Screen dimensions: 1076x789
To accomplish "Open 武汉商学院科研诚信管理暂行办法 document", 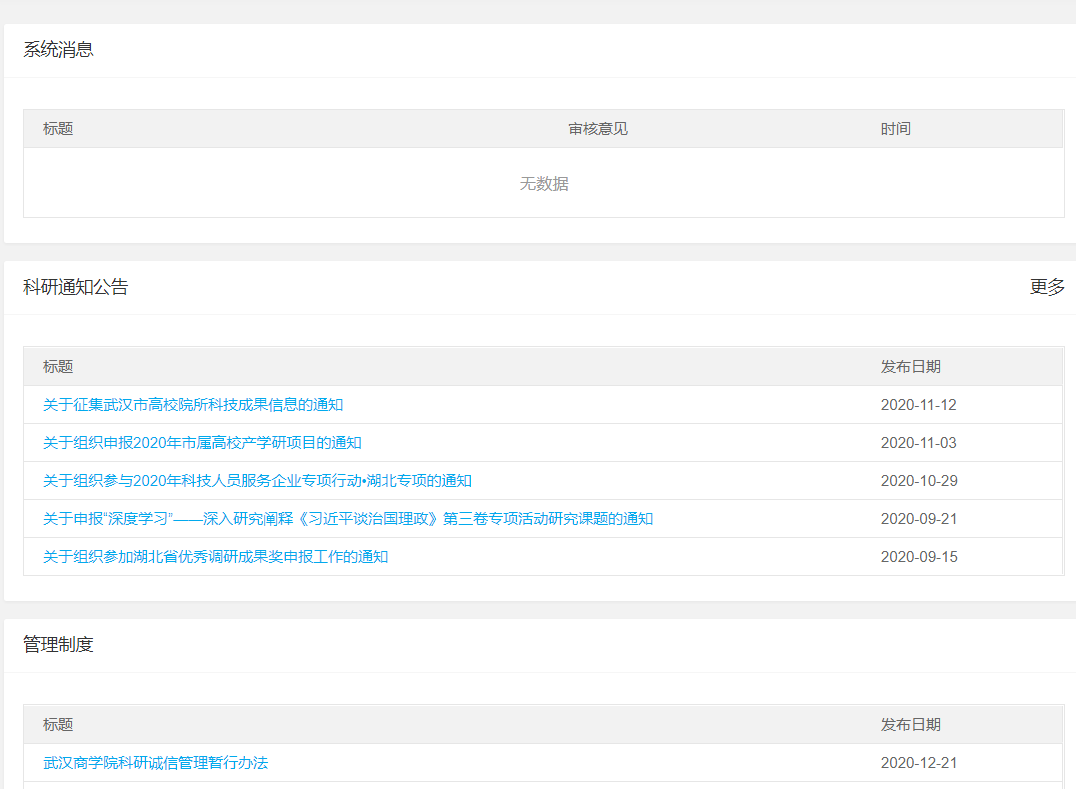I will (155, 763).
